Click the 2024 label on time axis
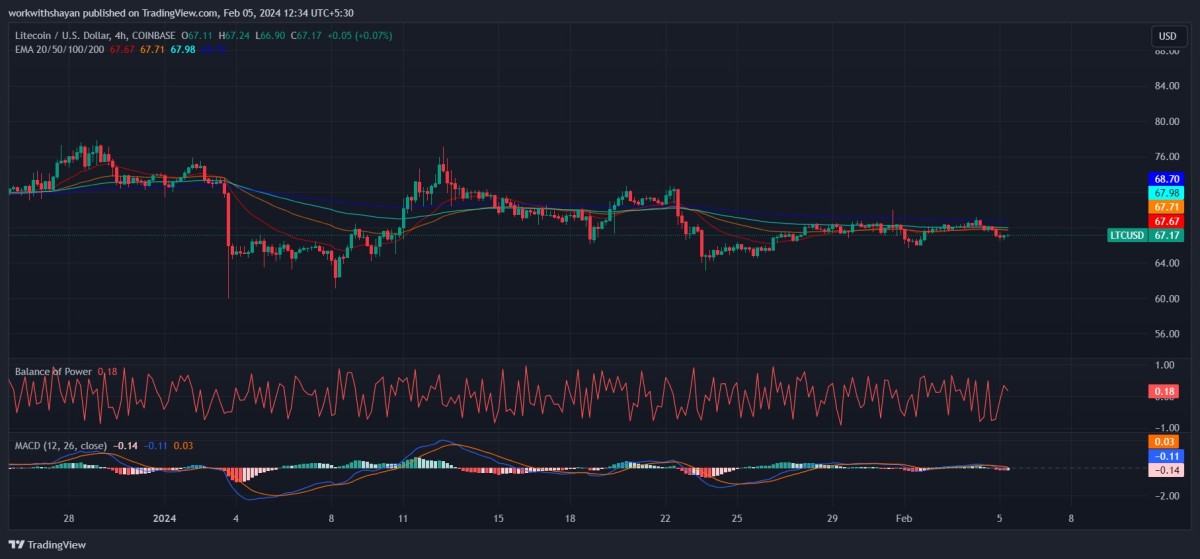This screenshot has height=559, width=1200. (x=164, y=520)
